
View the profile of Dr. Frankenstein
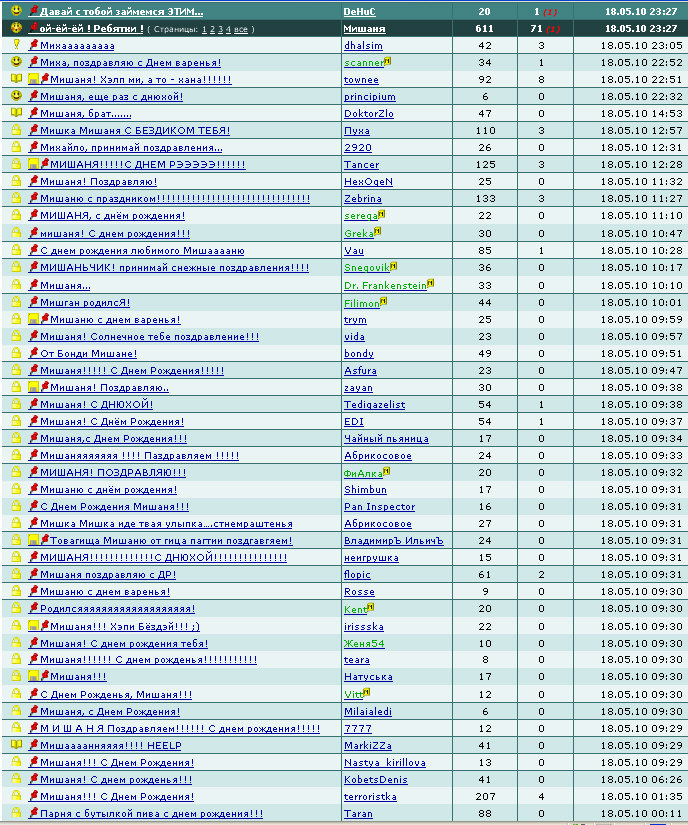(385, 286)
